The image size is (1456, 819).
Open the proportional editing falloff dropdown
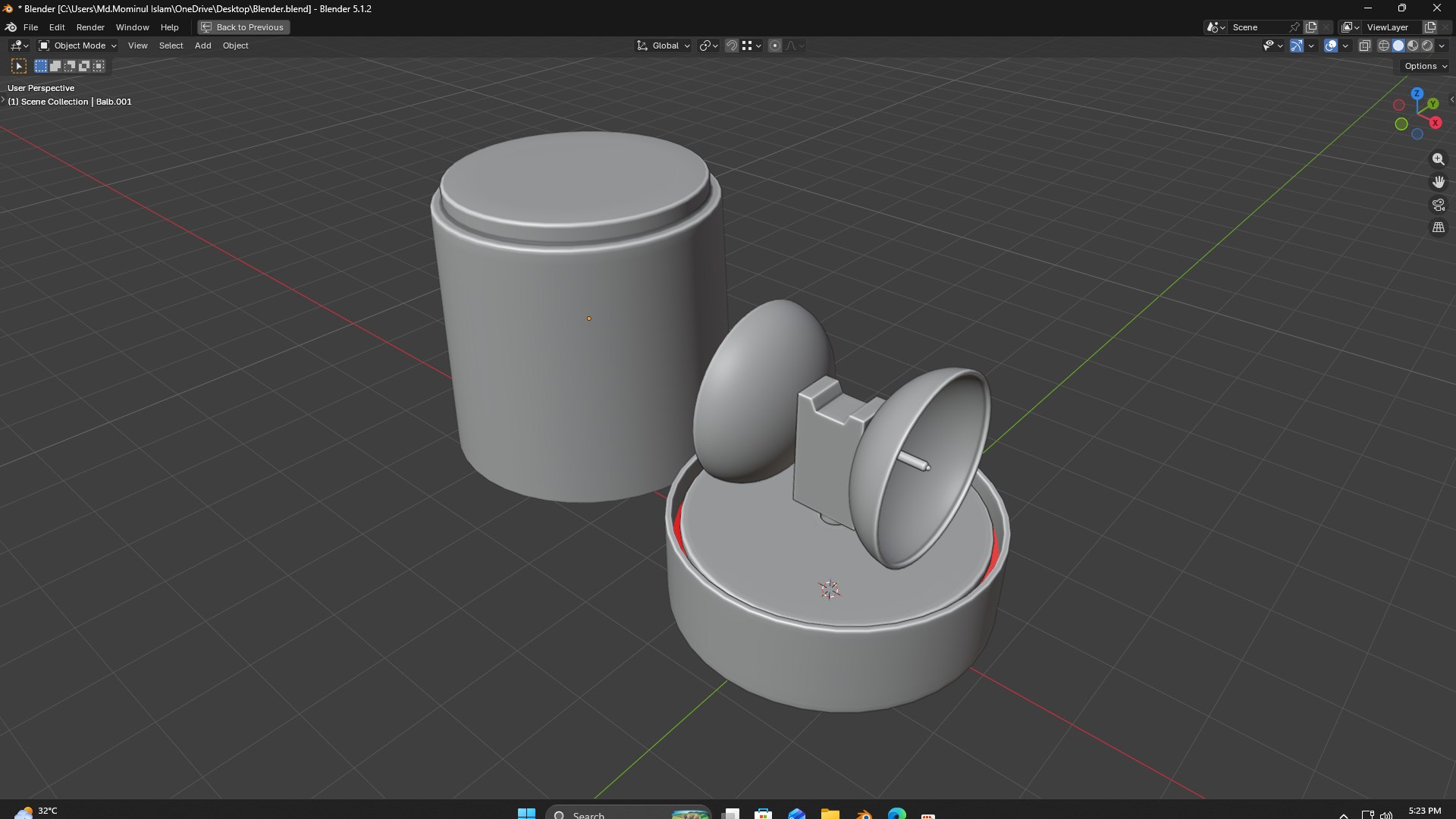coord(795,45)
